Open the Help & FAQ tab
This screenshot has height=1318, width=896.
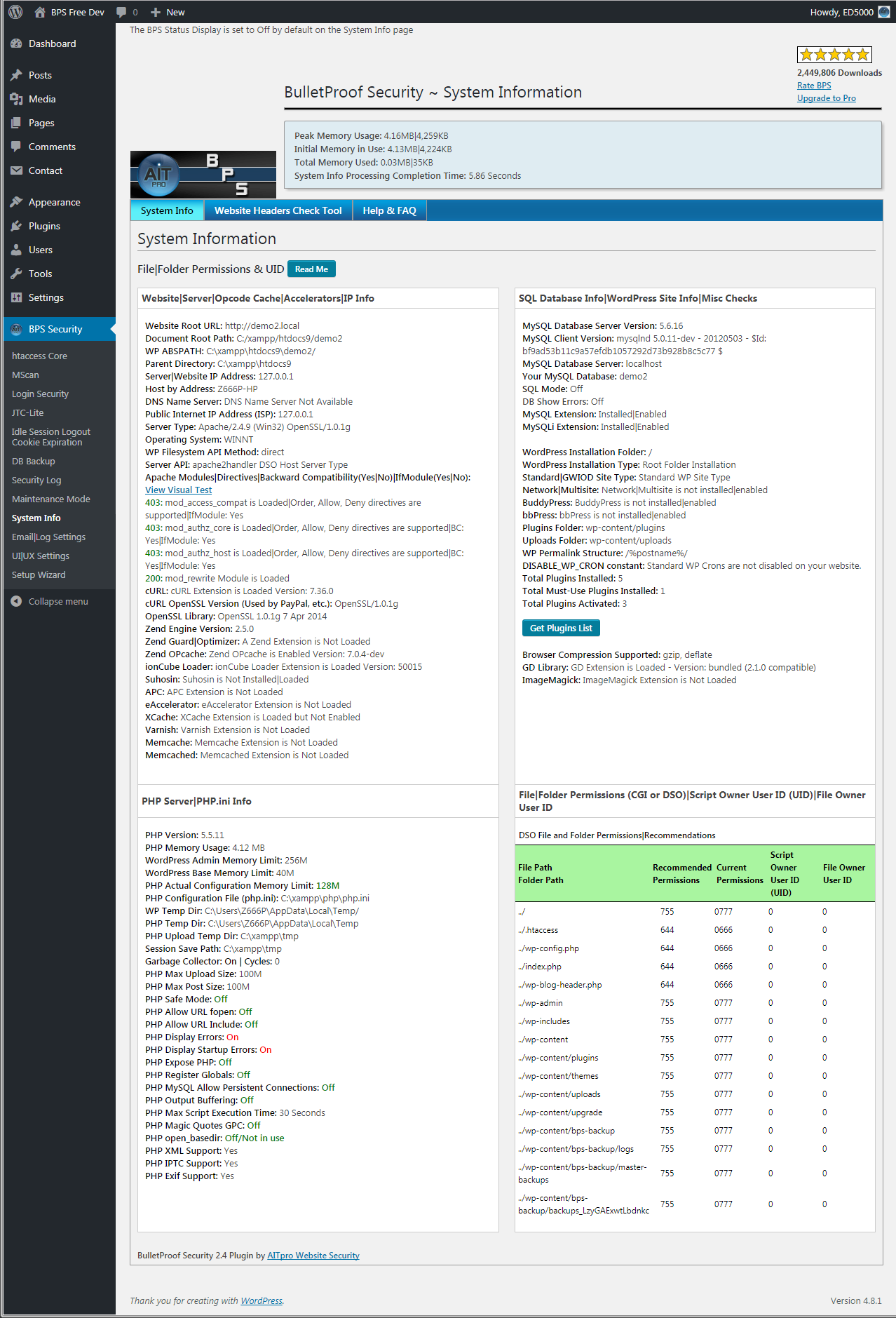(389, 210)
